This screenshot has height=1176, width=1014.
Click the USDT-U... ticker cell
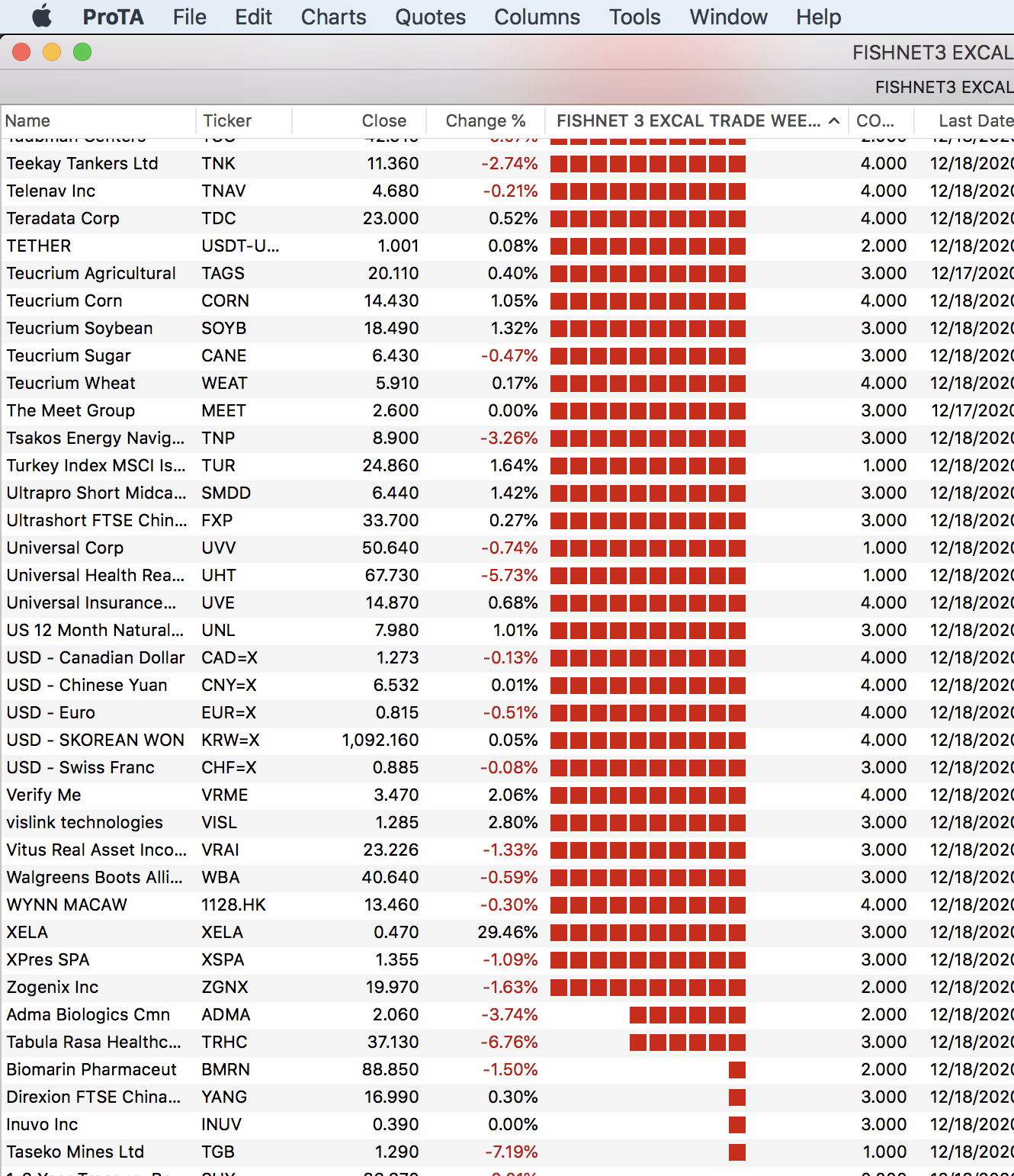(x=240, y=246)
